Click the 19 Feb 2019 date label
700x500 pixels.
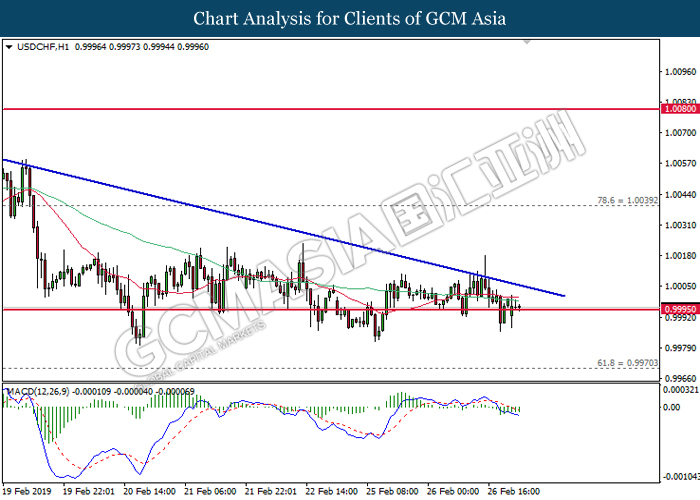[26, 491]
